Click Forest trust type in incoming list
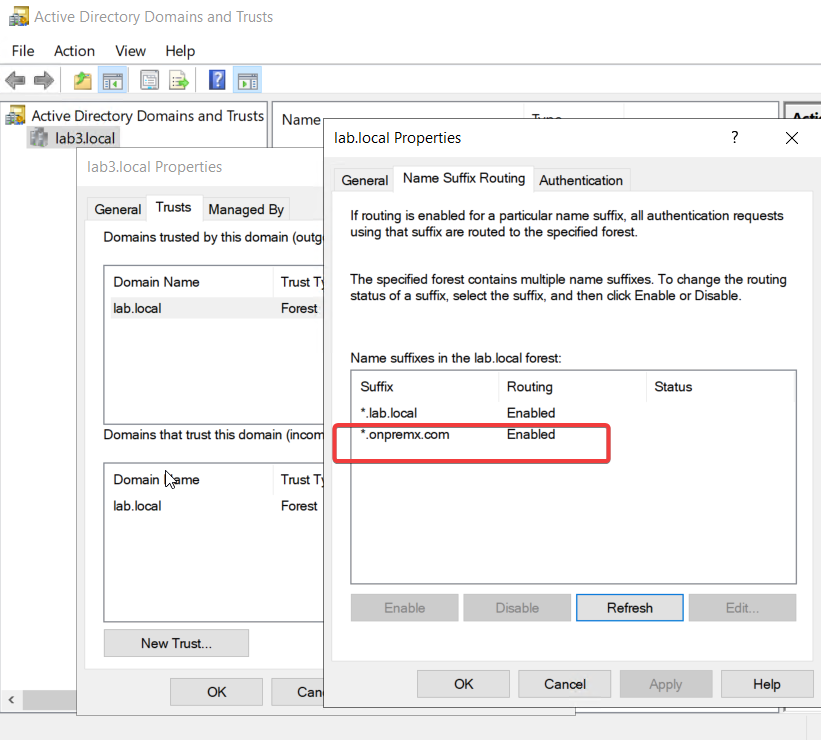This screenshot has width=821, height=740. point(299,506)
